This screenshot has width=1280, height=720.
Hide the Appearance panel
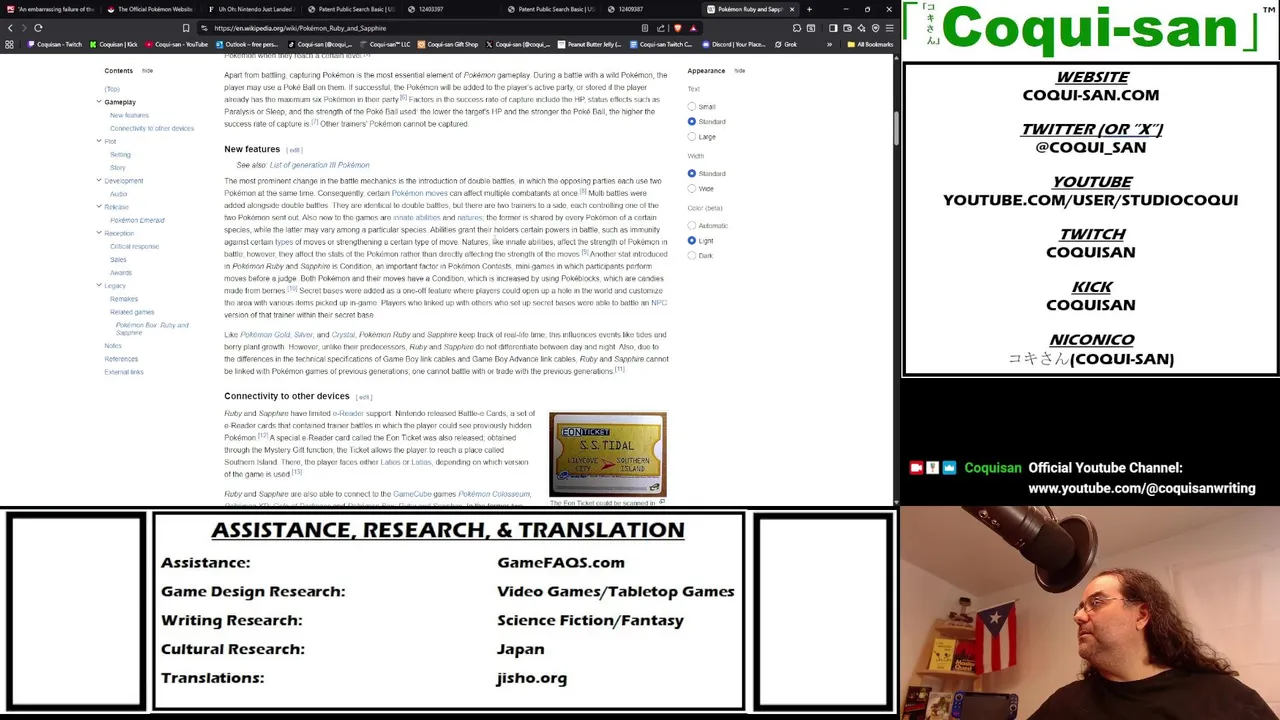click(x=739, y=71)
